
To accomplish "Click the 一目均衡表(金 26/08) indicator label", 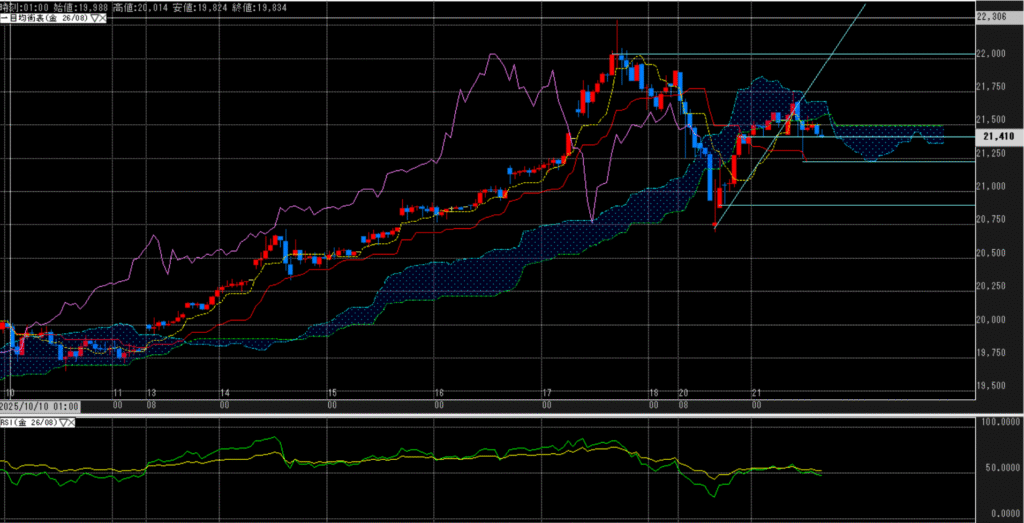I will [x=40, y=20].
